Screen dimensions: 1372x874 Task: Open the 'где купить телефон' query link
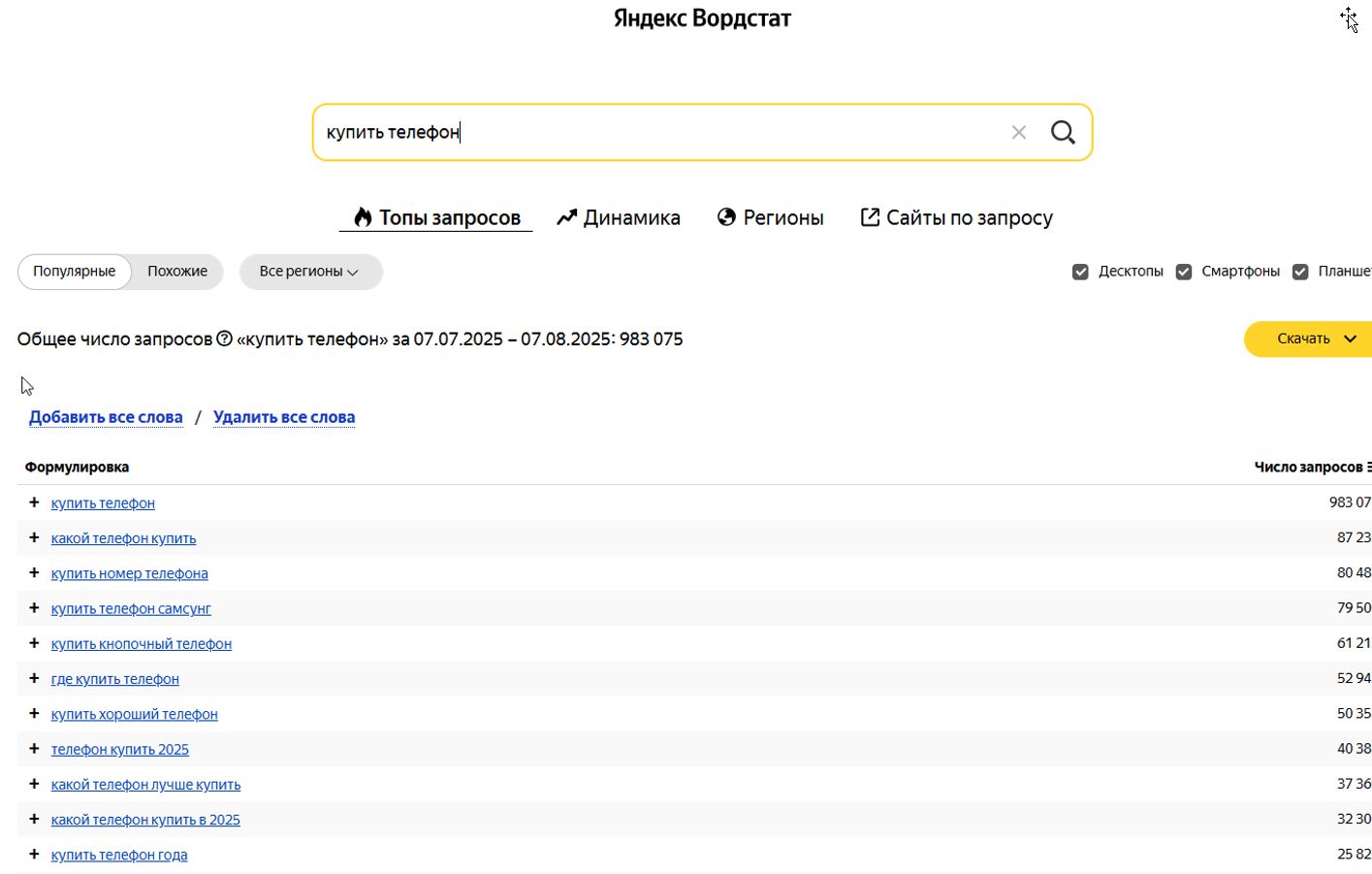pos(115,679)
